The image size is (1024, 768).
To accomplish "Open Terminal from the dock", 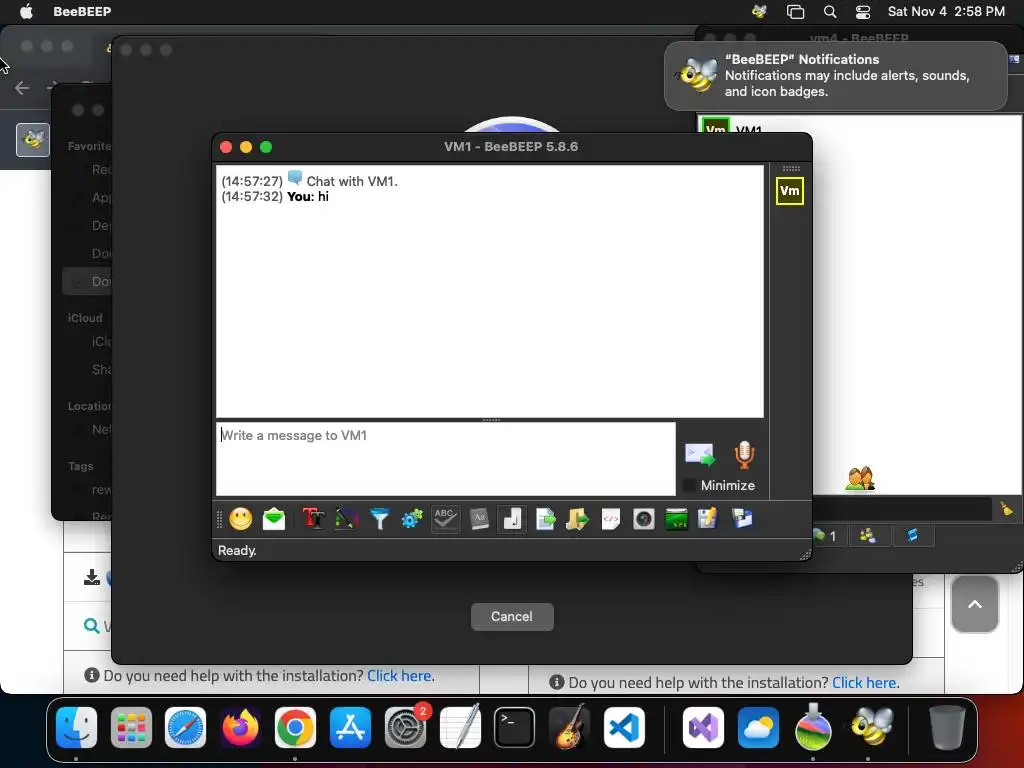I will coord(514,727).
